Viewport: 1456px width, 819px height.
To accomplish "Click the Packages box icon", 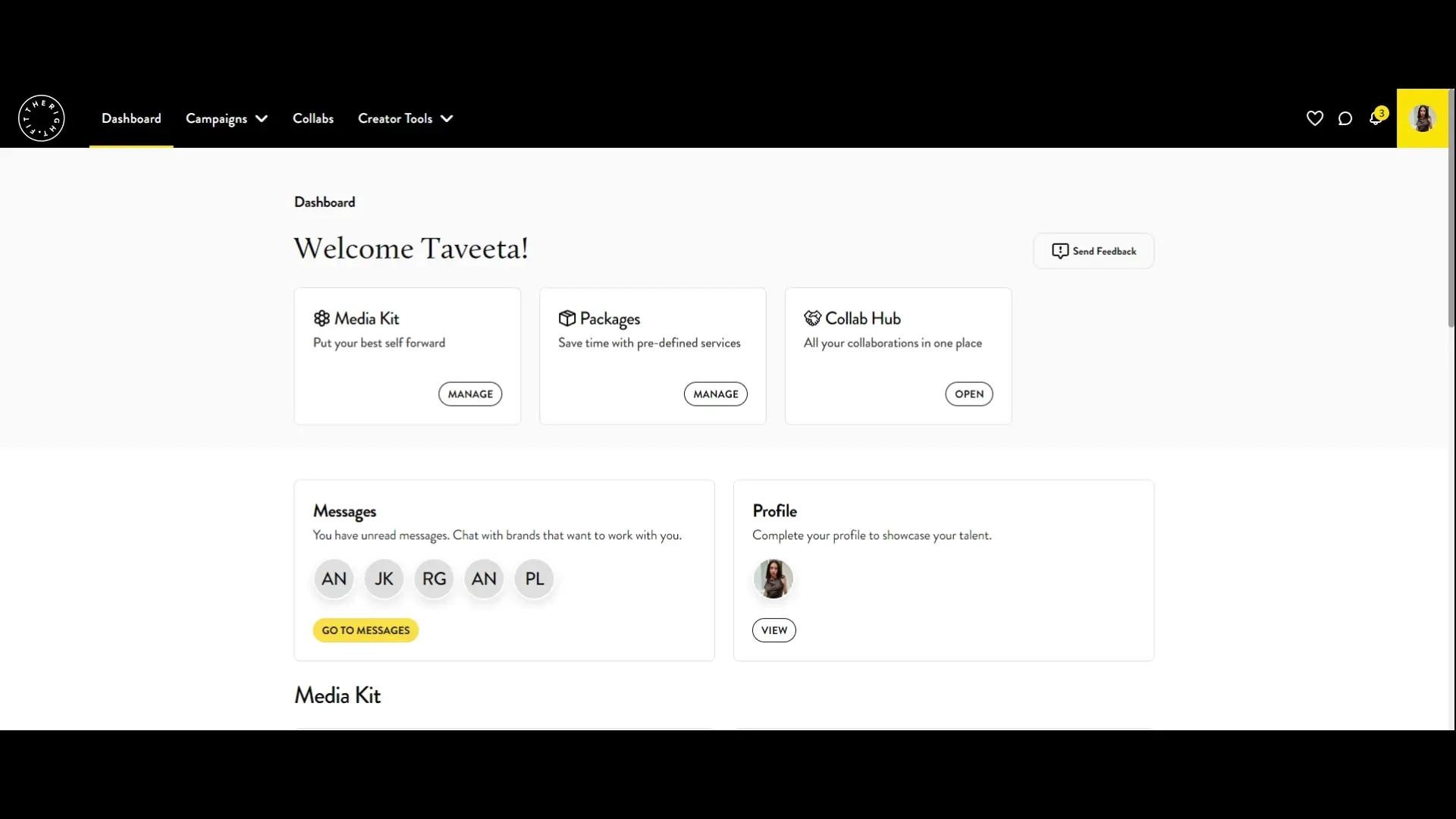I will pos(567,318).
